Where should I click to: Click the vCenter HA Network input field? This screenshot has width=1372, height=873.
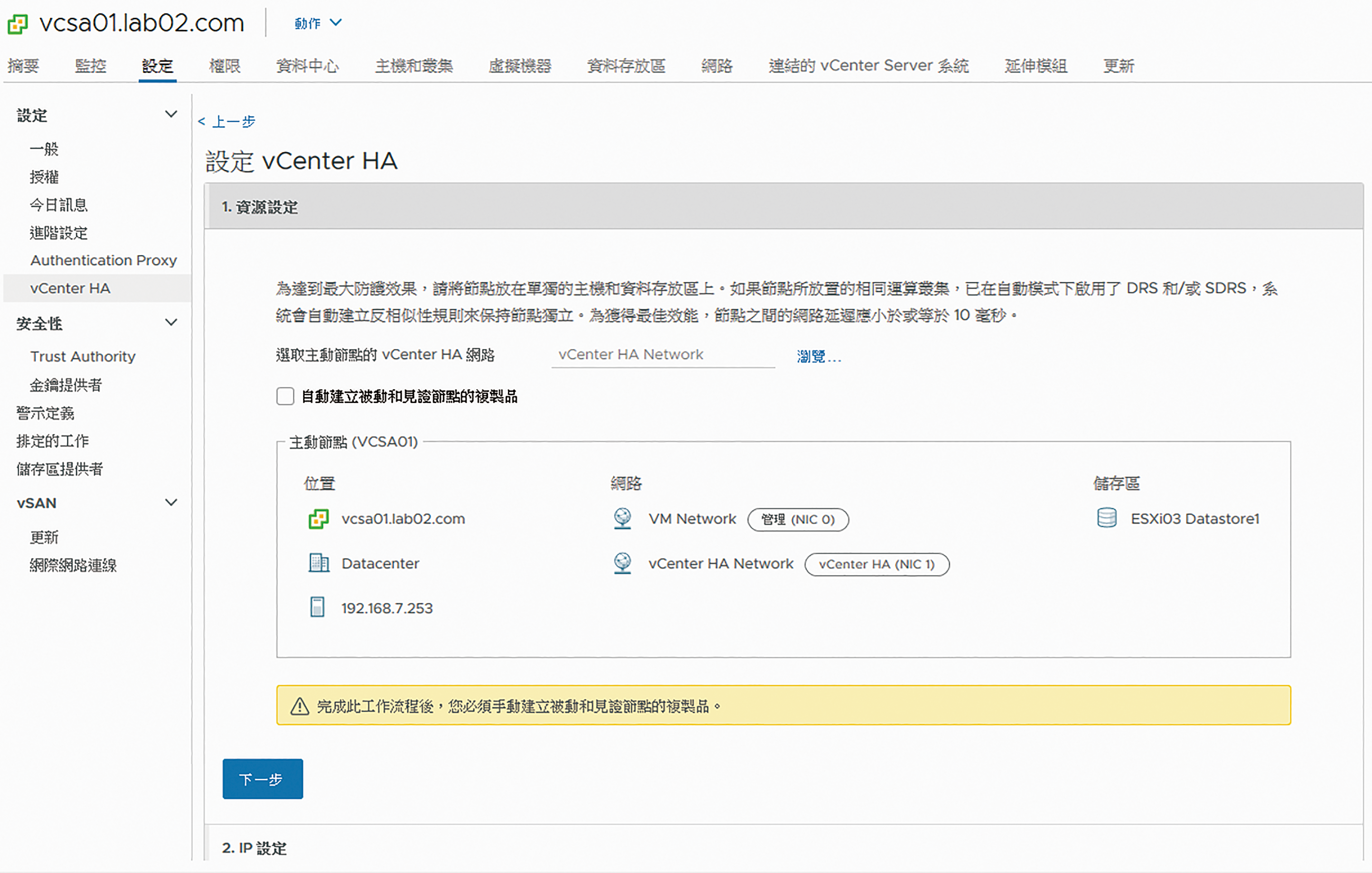click(x=663, y=354)
